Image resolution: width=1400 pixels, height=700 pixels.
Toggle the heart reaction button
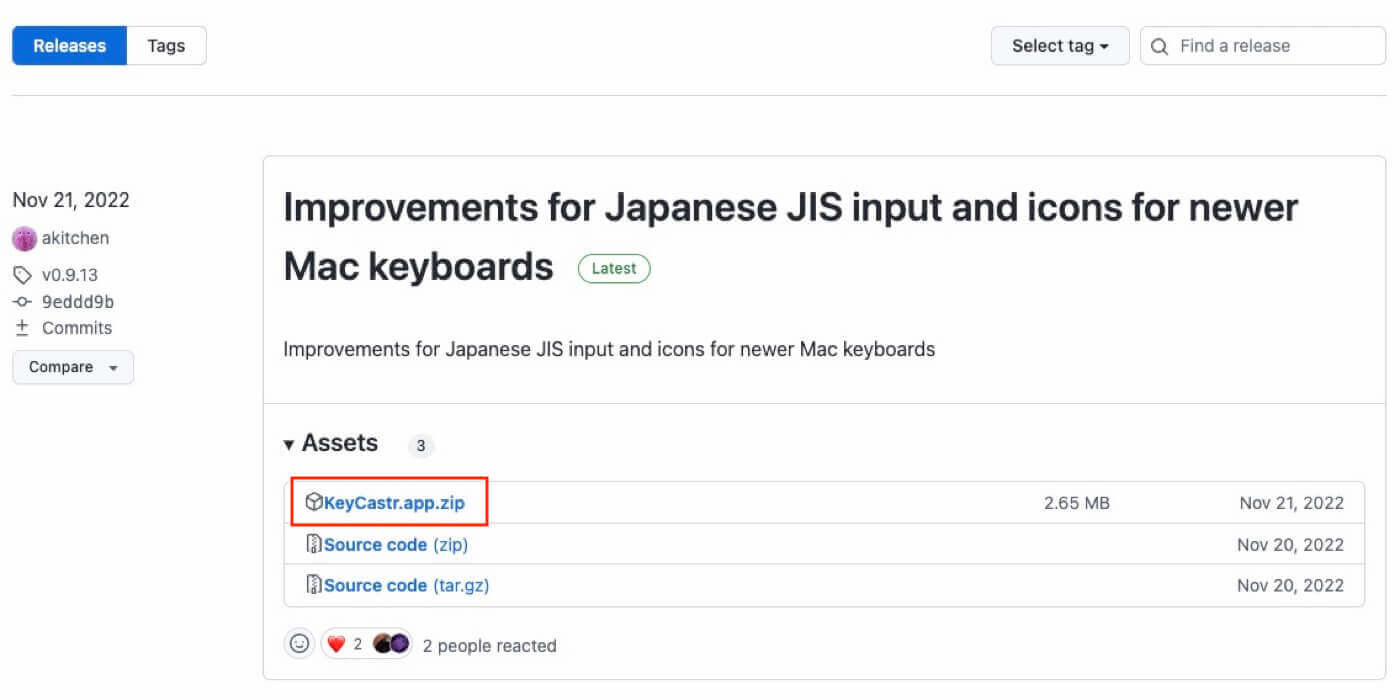click(x=343, y=644)
